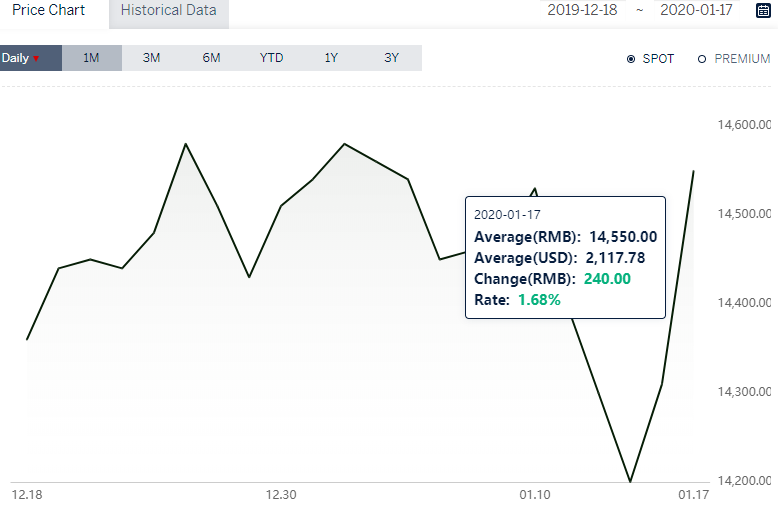Select the 3M time range
This screenshot has height=510, width=778.
click(151, 58)
